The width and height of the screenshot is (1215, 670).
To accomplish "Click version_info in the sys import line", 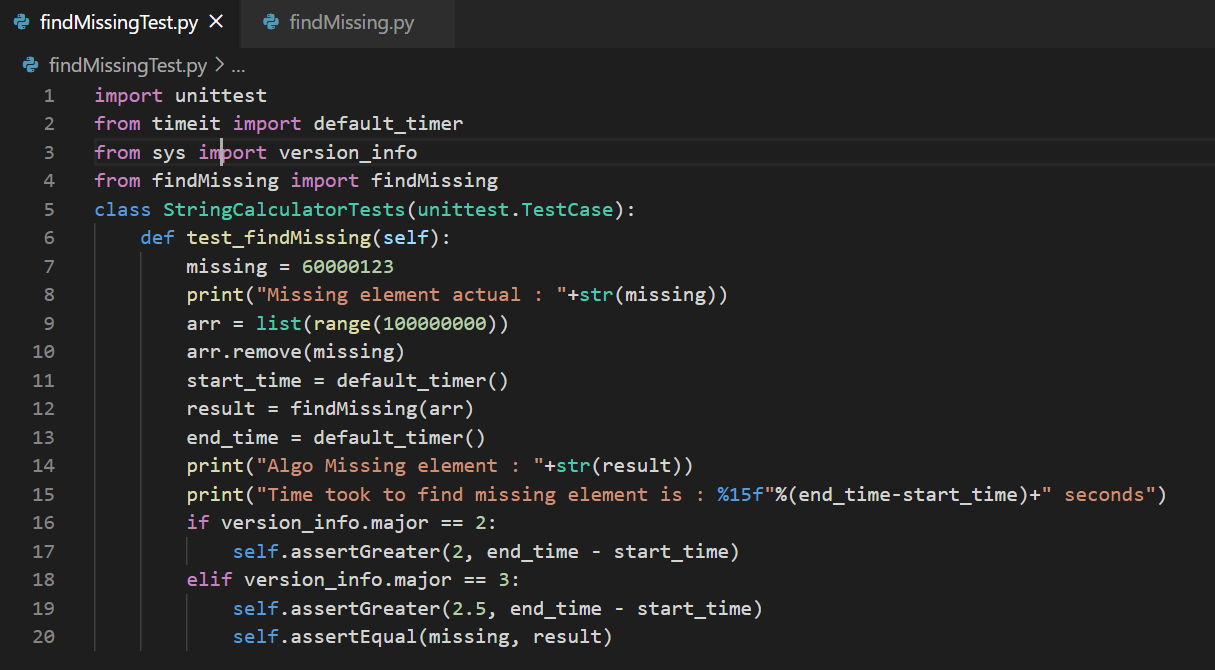I will coord(346,151).
